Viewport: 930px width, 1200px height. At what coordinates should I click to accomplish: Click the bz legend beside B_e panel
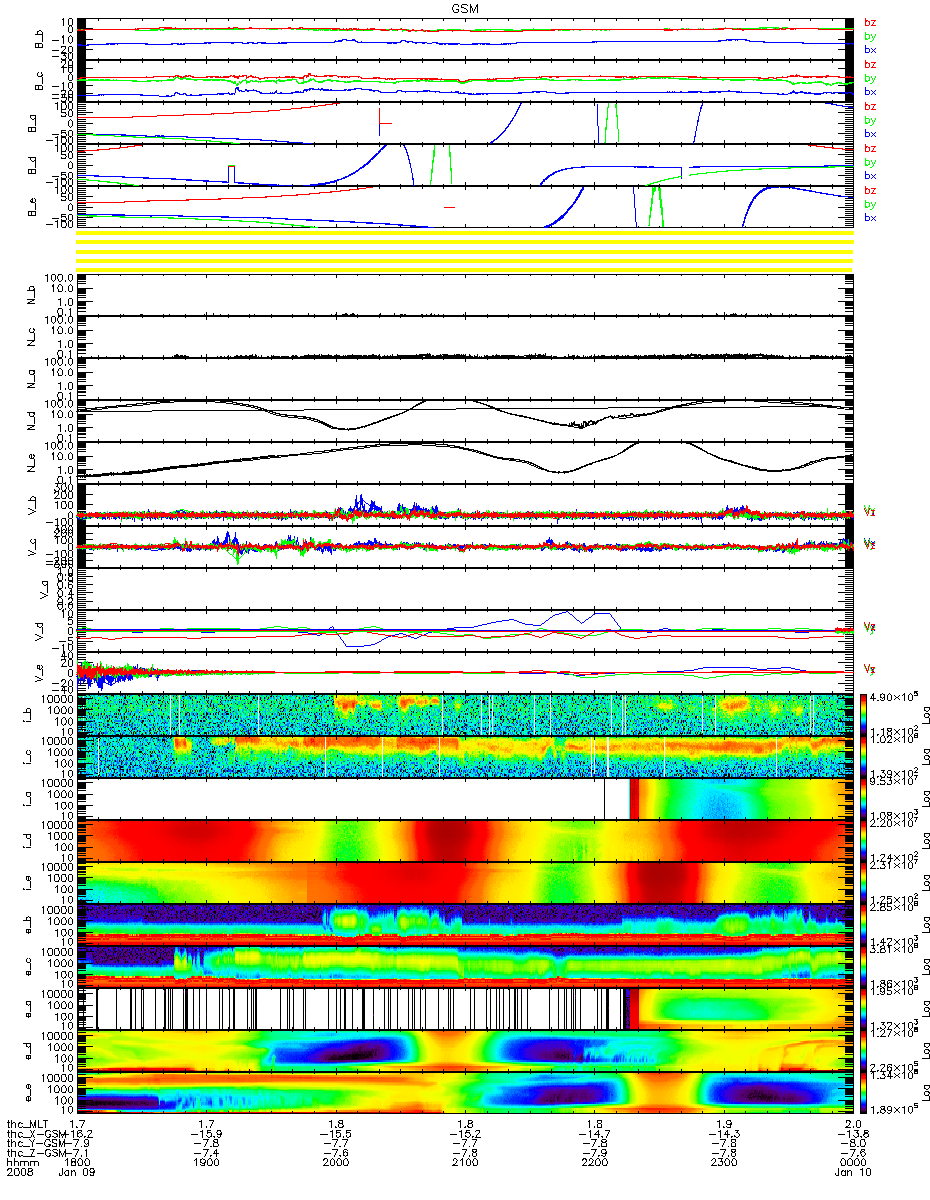(x=870, y=191)
